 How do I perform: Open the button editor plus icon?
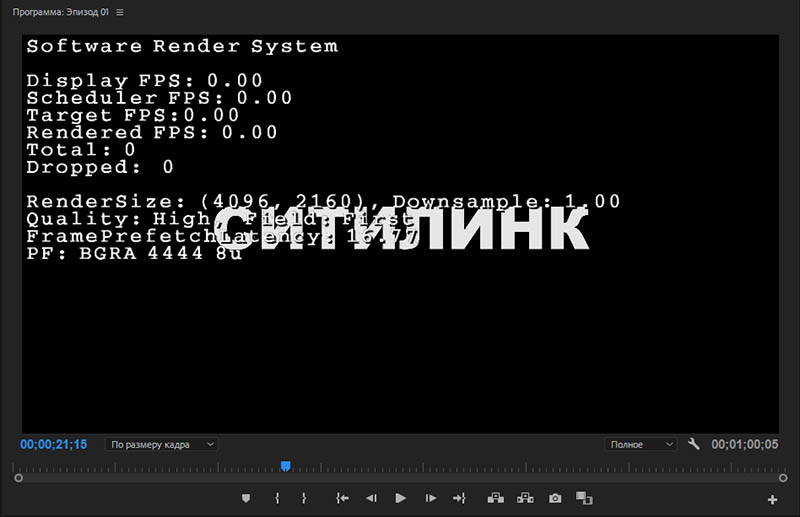772,500
